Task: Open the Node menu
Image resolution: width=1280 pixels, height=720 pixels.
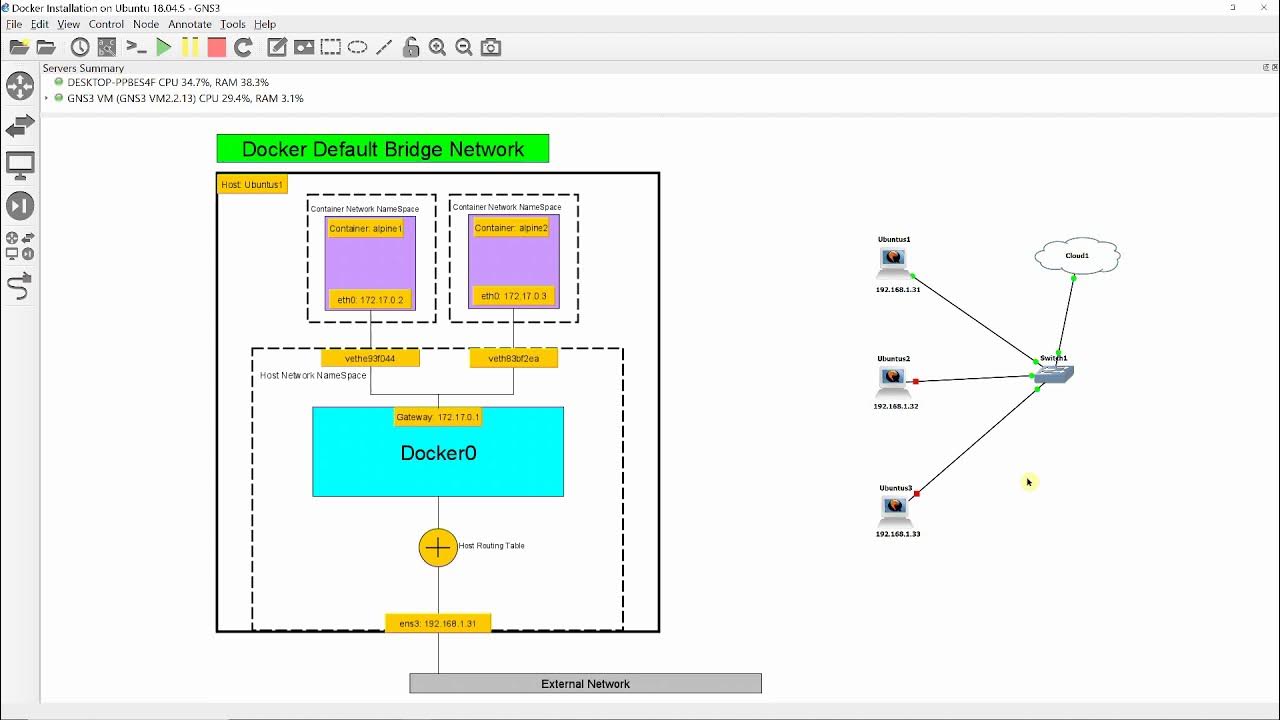Action: [146, 24]
